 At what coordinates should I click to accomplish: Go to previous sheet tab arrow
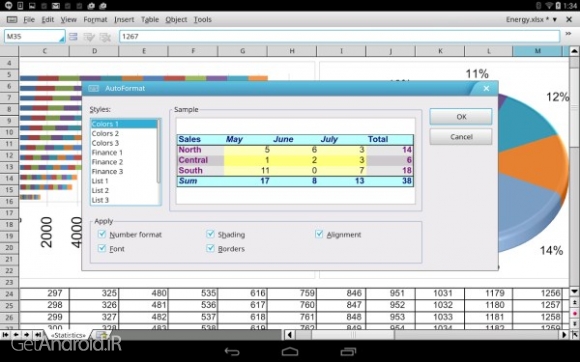pos(16,335)
